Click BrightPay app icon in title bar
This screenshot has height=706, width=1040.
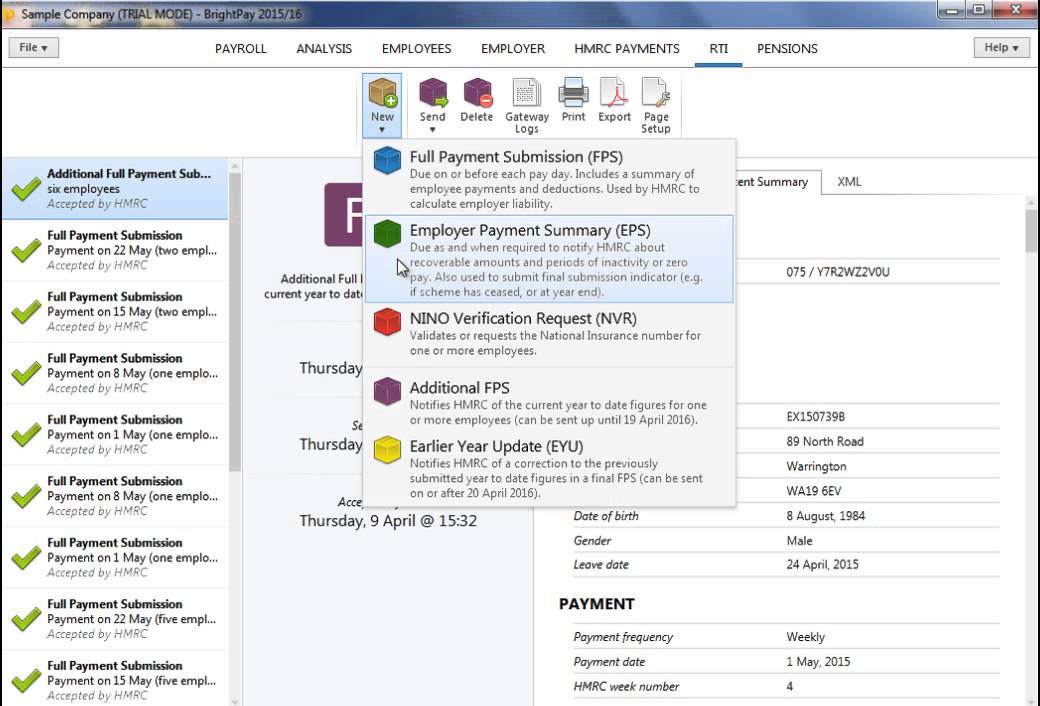tap(9, 14)
